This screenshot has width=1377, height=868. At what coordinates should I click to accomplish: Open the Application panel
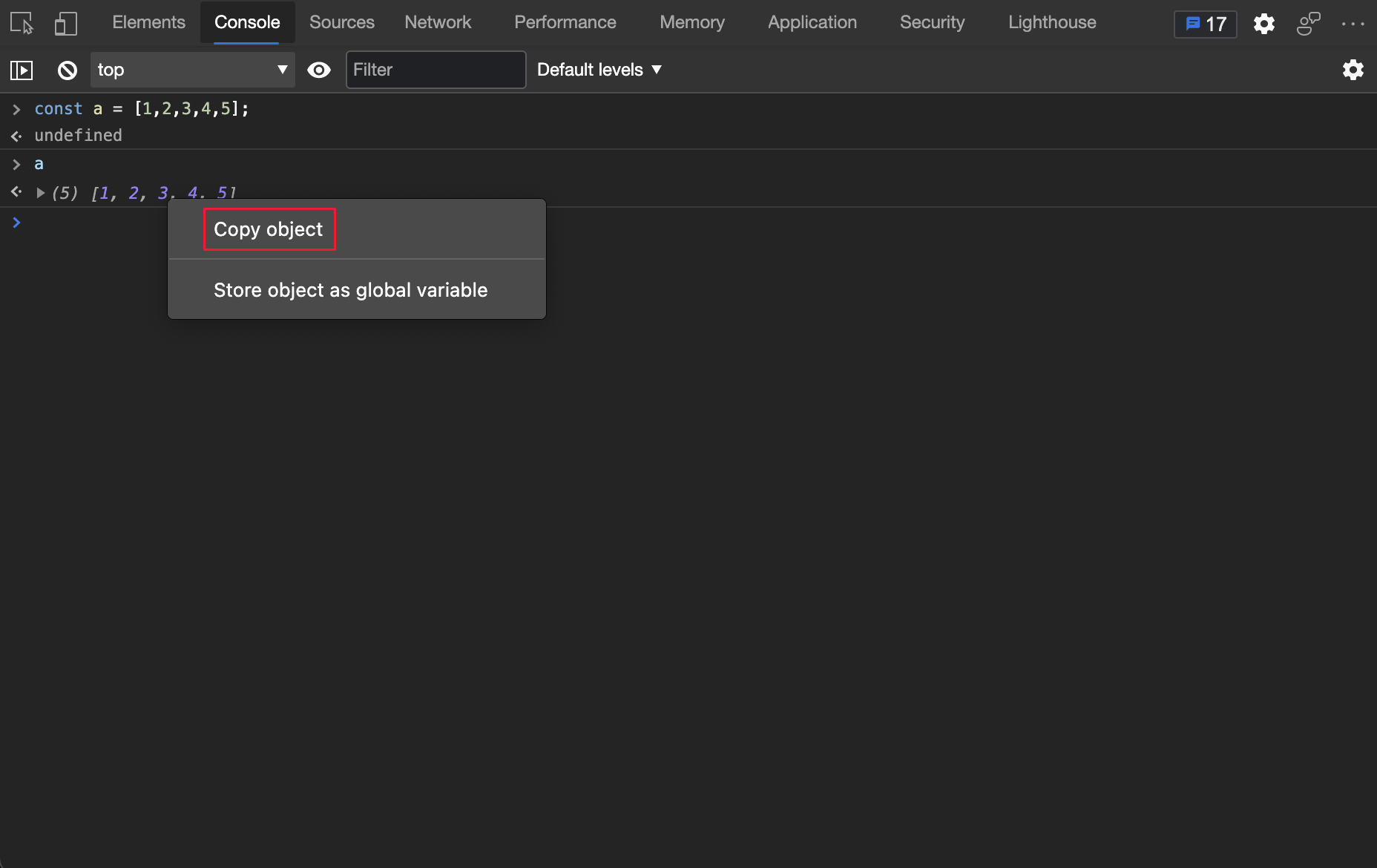(812, 22)
